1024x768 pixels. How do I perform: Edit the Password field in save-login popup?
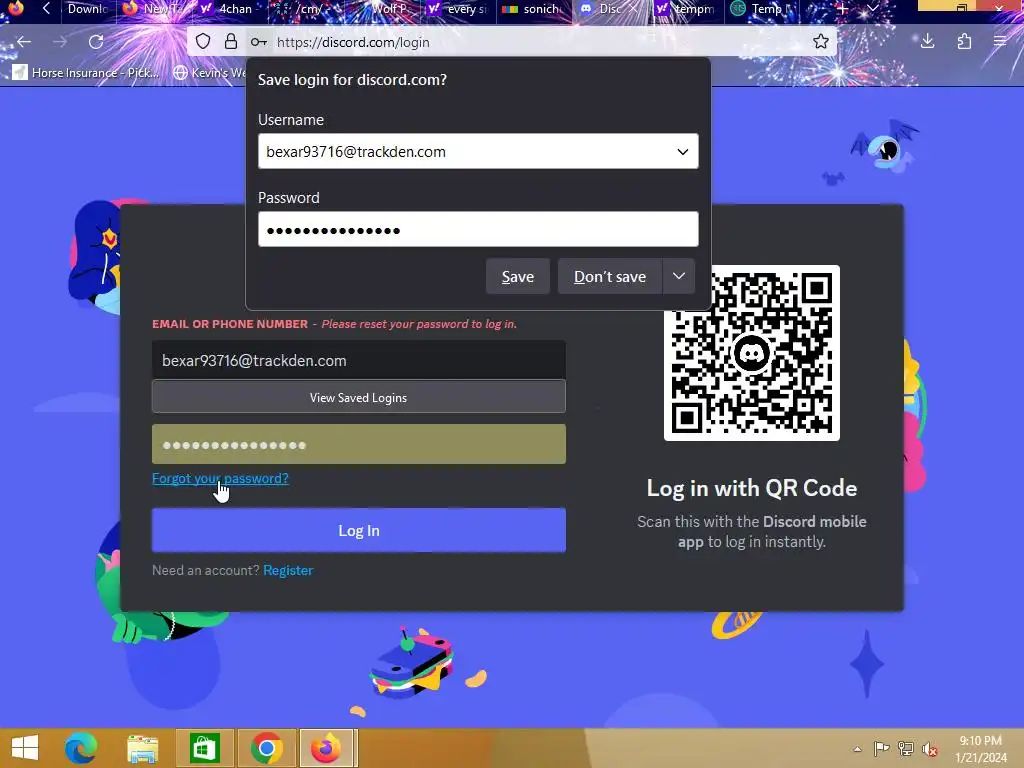coord(478,229)
